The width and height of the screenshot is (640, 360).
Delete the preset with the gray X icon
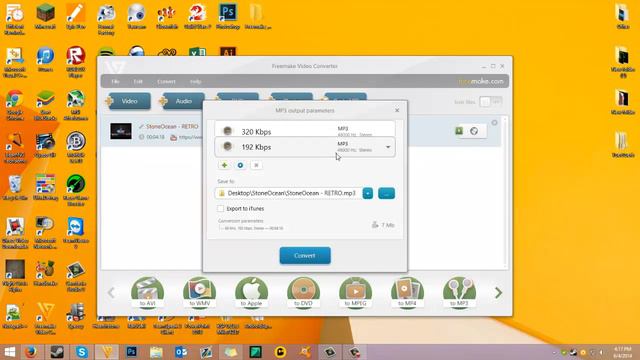point(256,165)
